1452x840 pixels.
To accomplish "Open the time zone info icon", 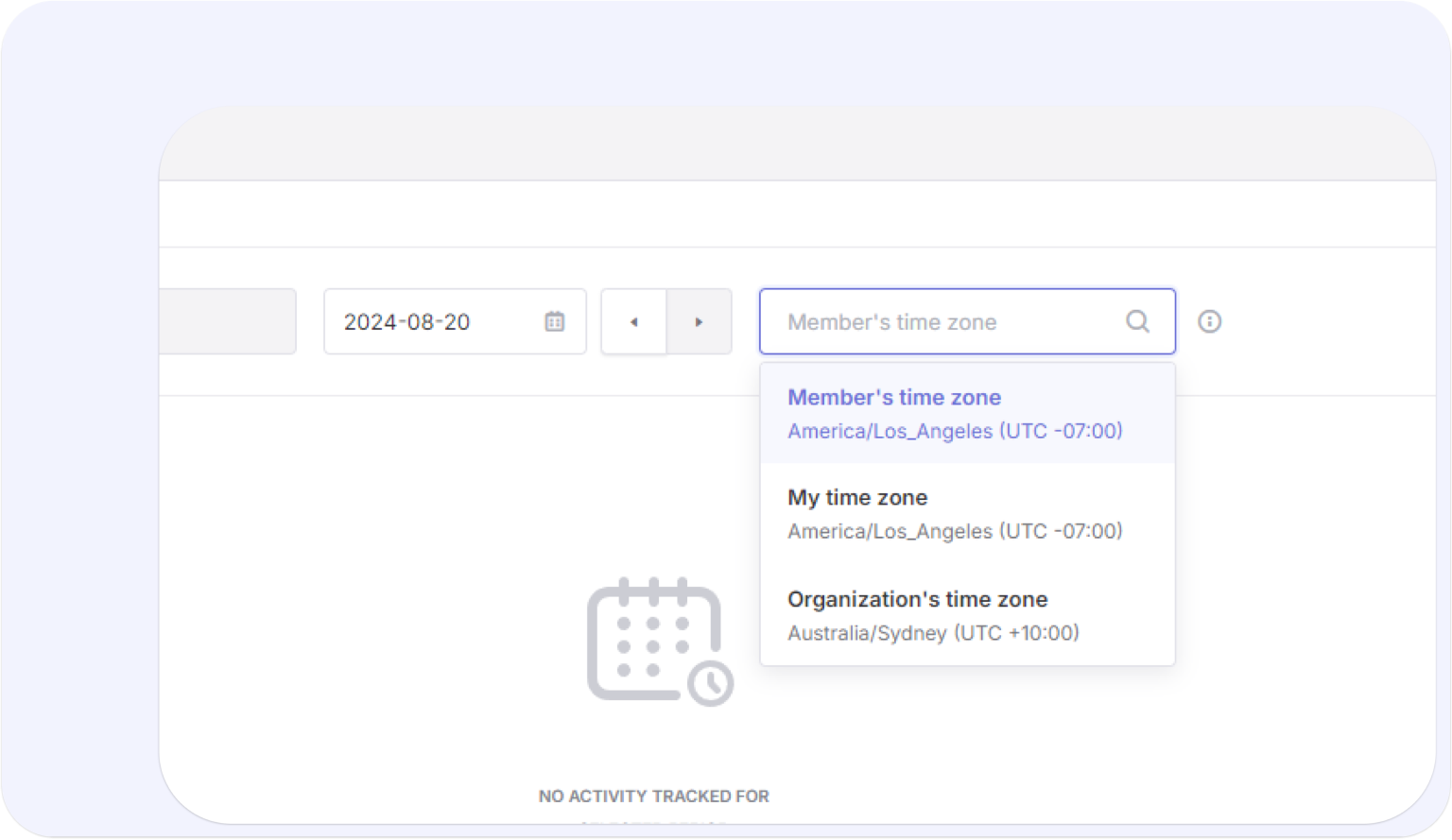I will [x=1209, y=321].
